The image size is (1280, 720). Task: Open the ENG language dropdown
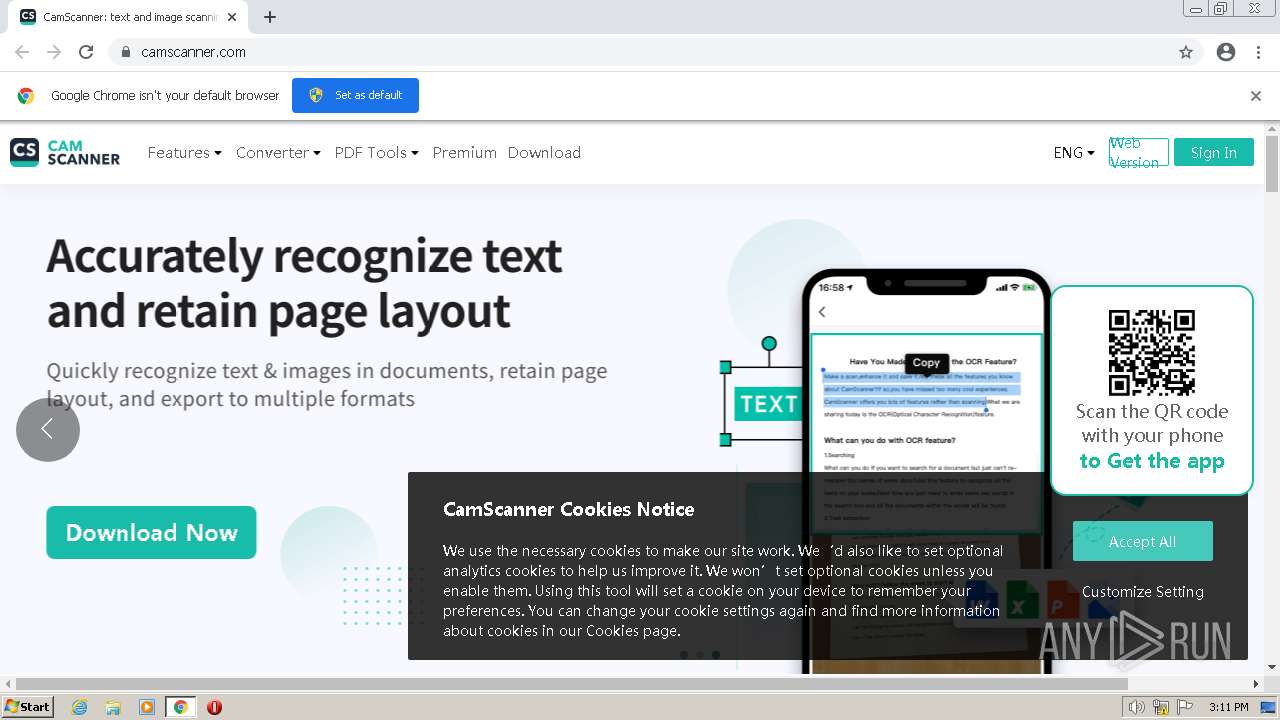coord(1074,153)
